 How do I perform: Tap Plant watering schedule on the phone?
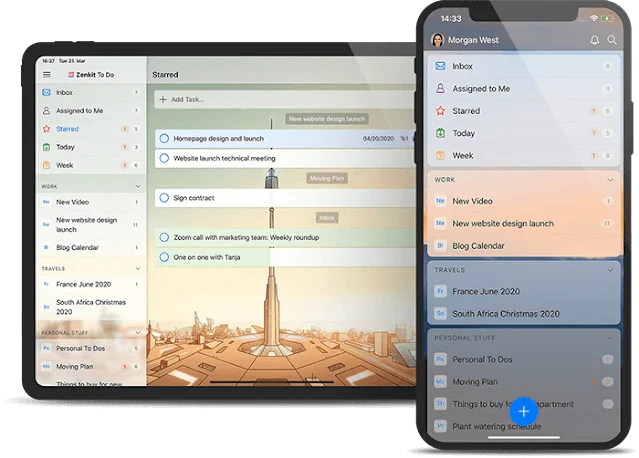click(x=523, y=426)
